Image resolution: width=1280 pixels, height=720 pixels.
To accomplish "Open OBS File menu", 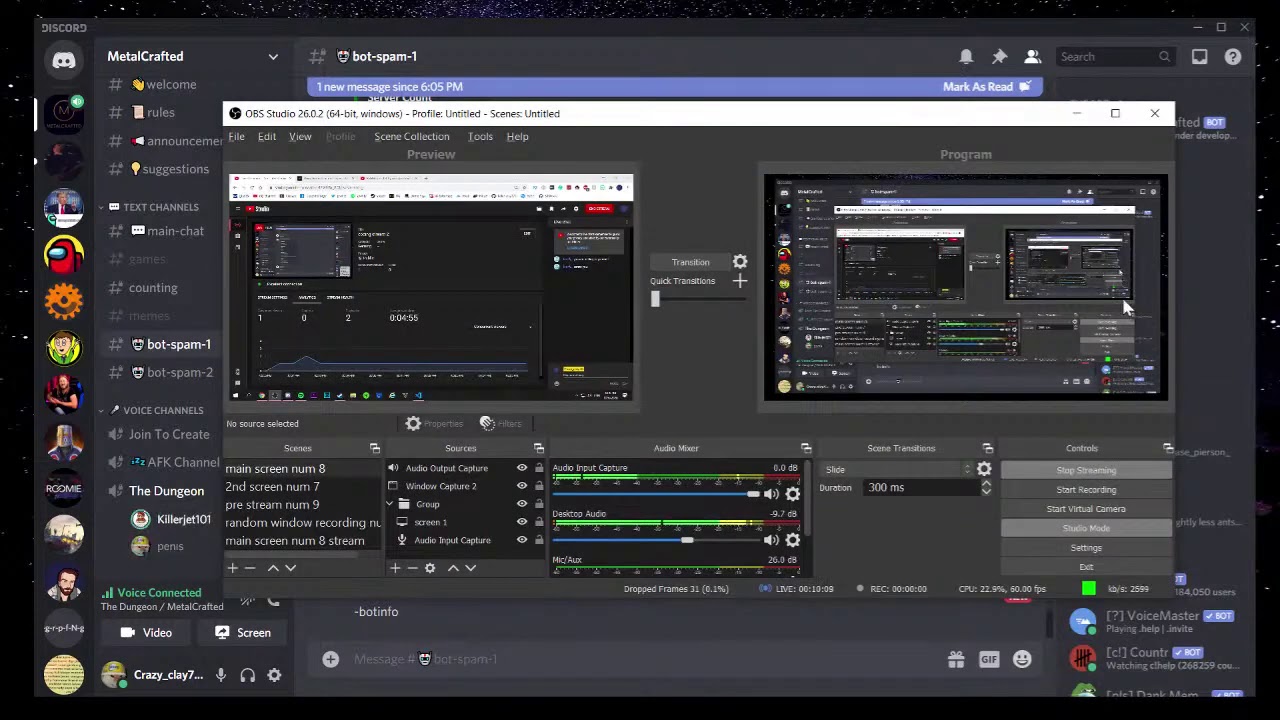I will [x=236, y=137].
